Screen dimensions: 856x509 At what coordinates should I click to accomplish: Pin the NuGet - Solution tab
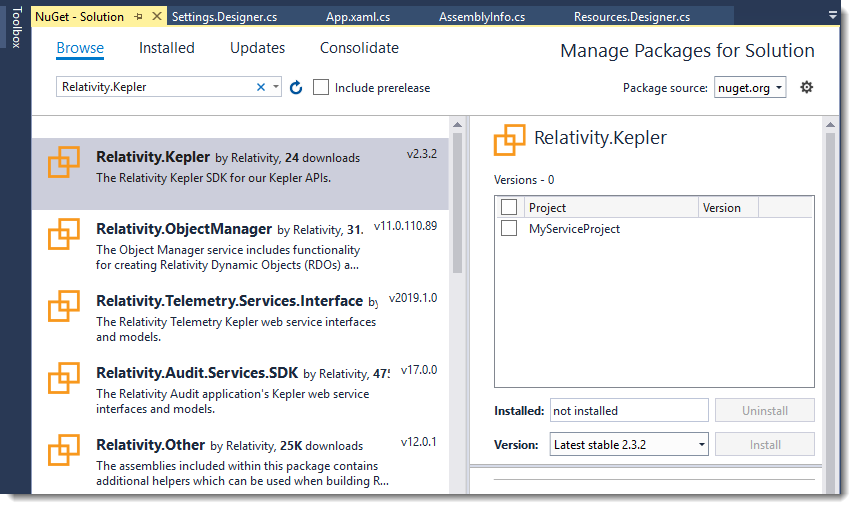pos(138,17)
